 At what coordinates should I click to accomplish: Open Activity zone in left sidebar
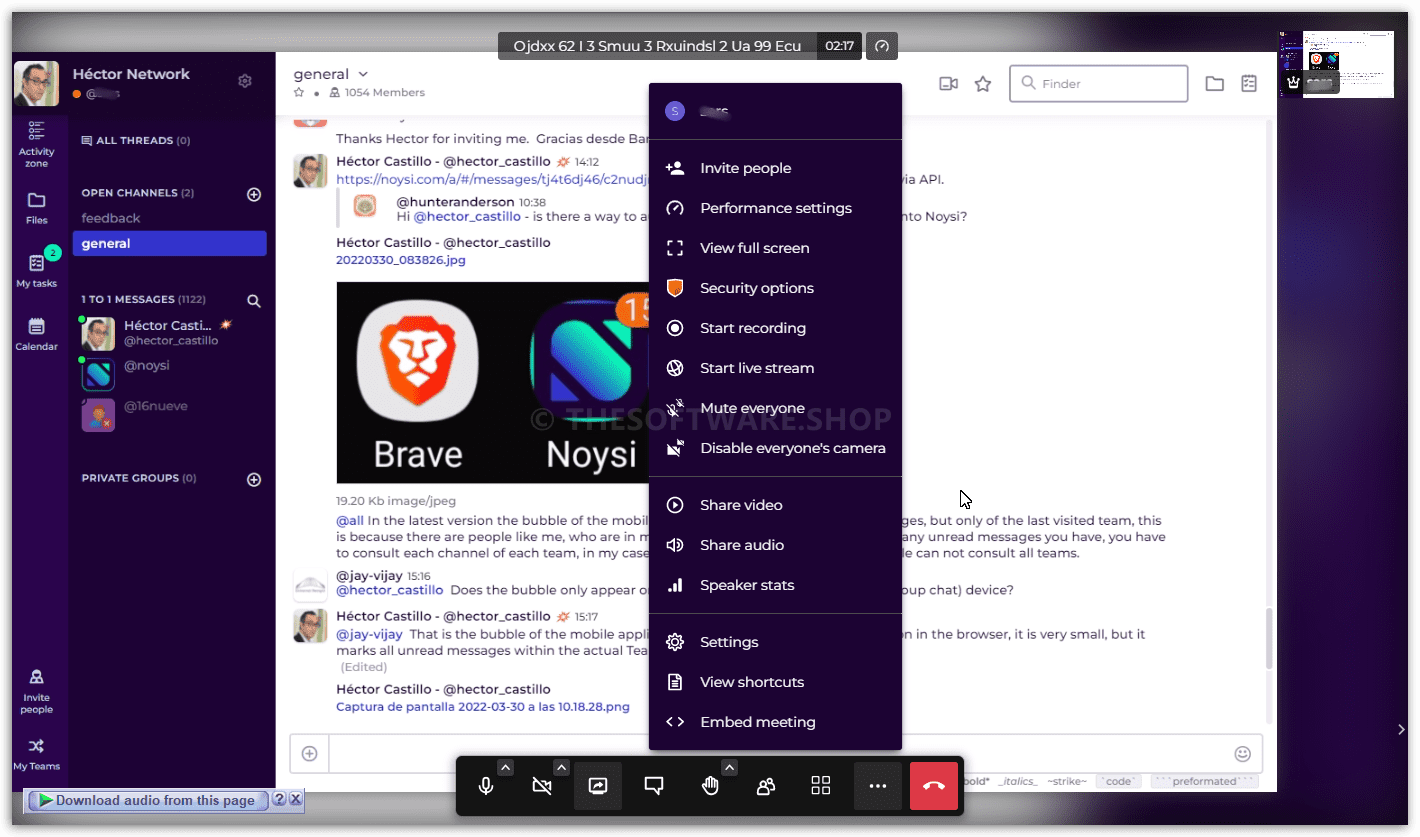(37, 144)
